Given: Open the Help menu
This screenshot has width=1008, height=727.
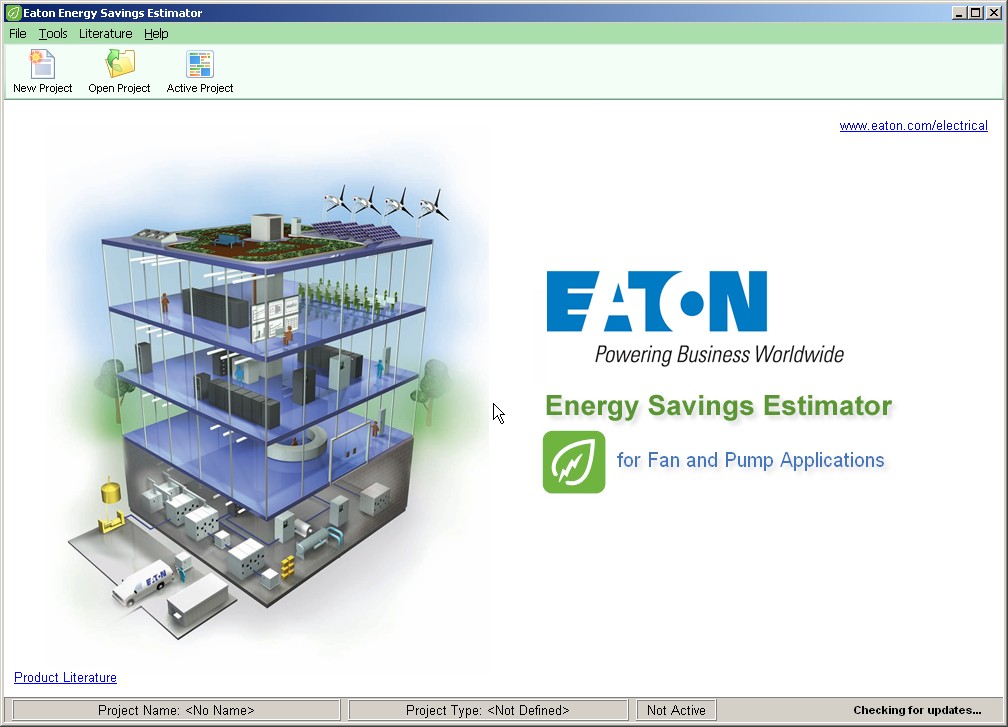Looking at the screenshot, I should [x=156, y=33].
